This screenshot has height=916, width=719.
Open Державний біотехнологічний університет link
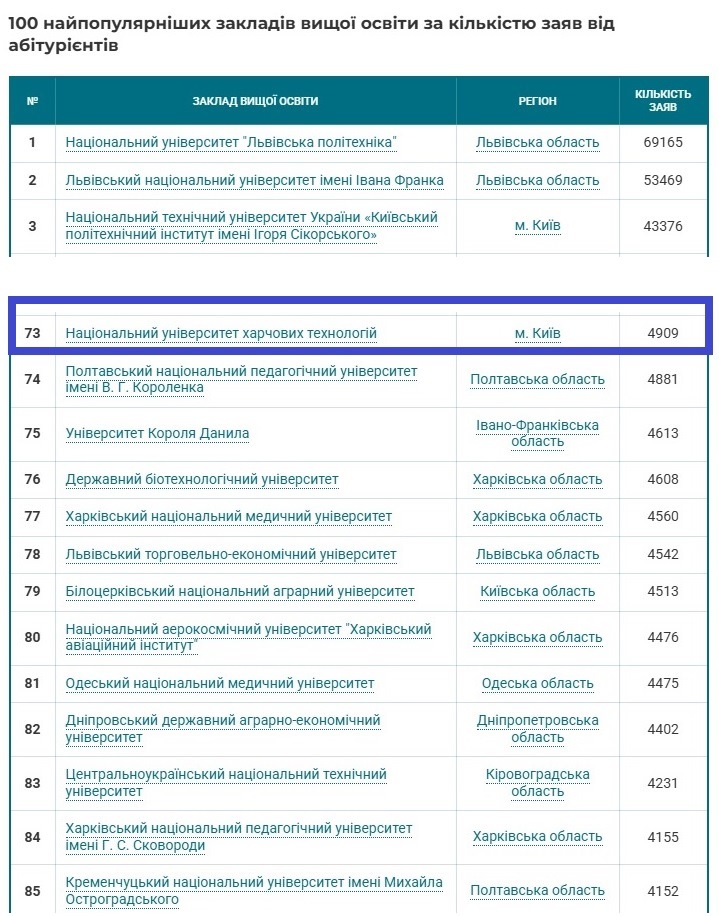click(x=202, y=480)
